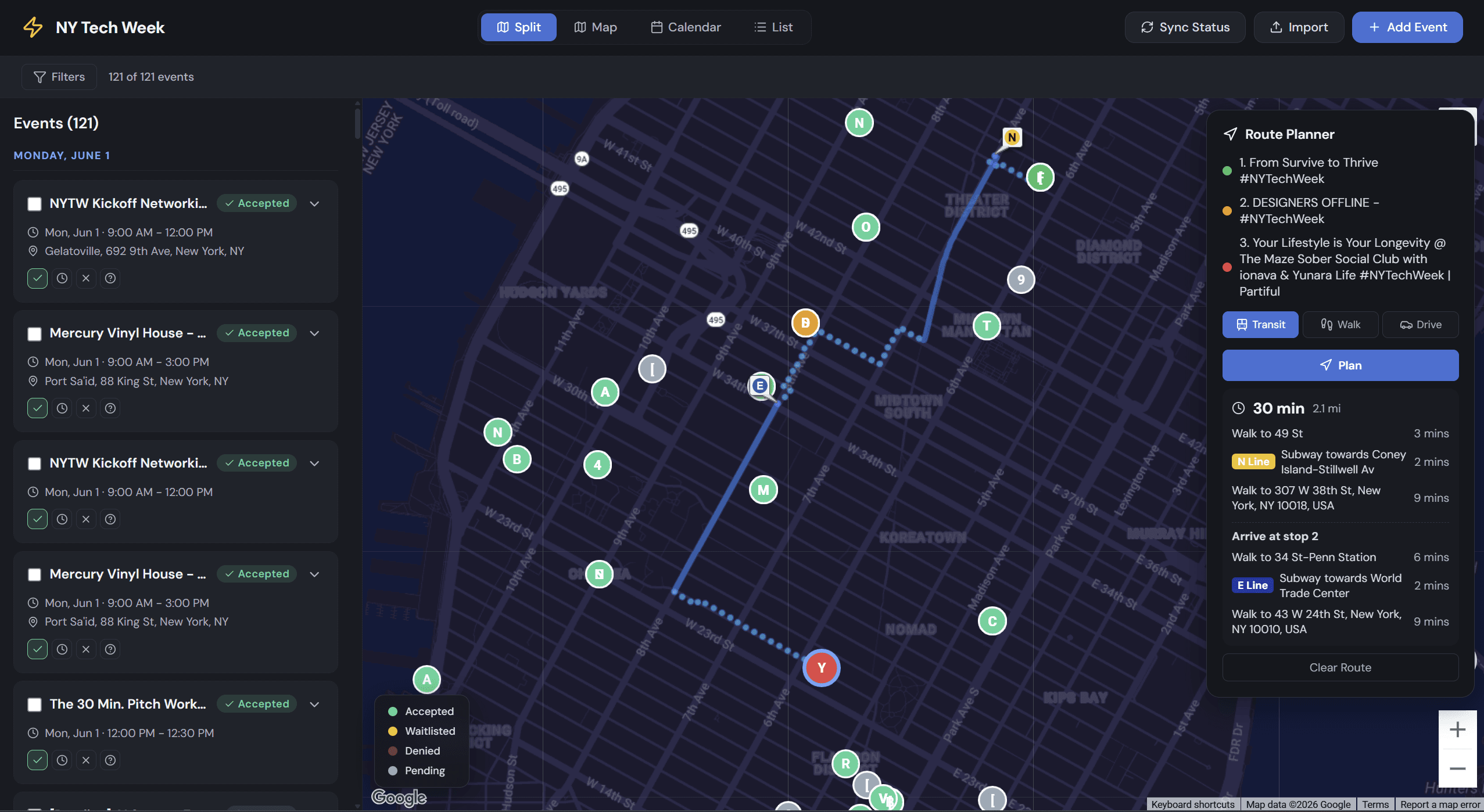The image size is (1484, 812).
Task: Click the N Line subway badge
Action: 1253,462
